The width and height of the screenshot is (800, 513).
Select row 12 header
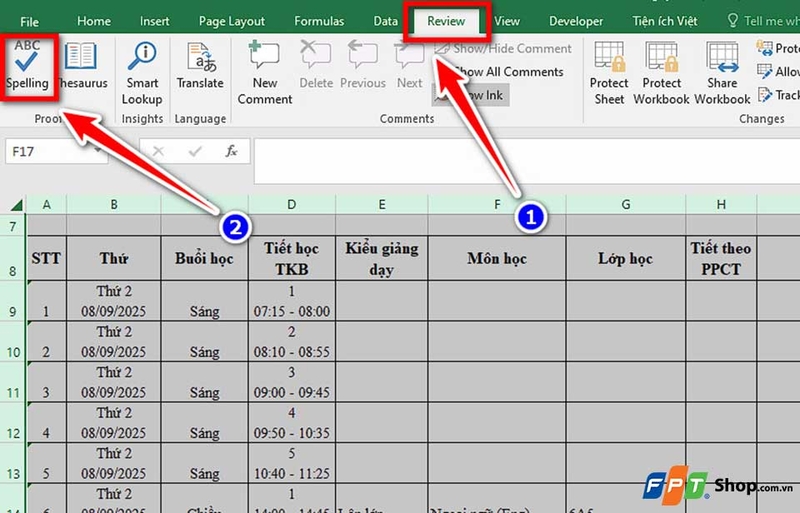click(13, 422)
